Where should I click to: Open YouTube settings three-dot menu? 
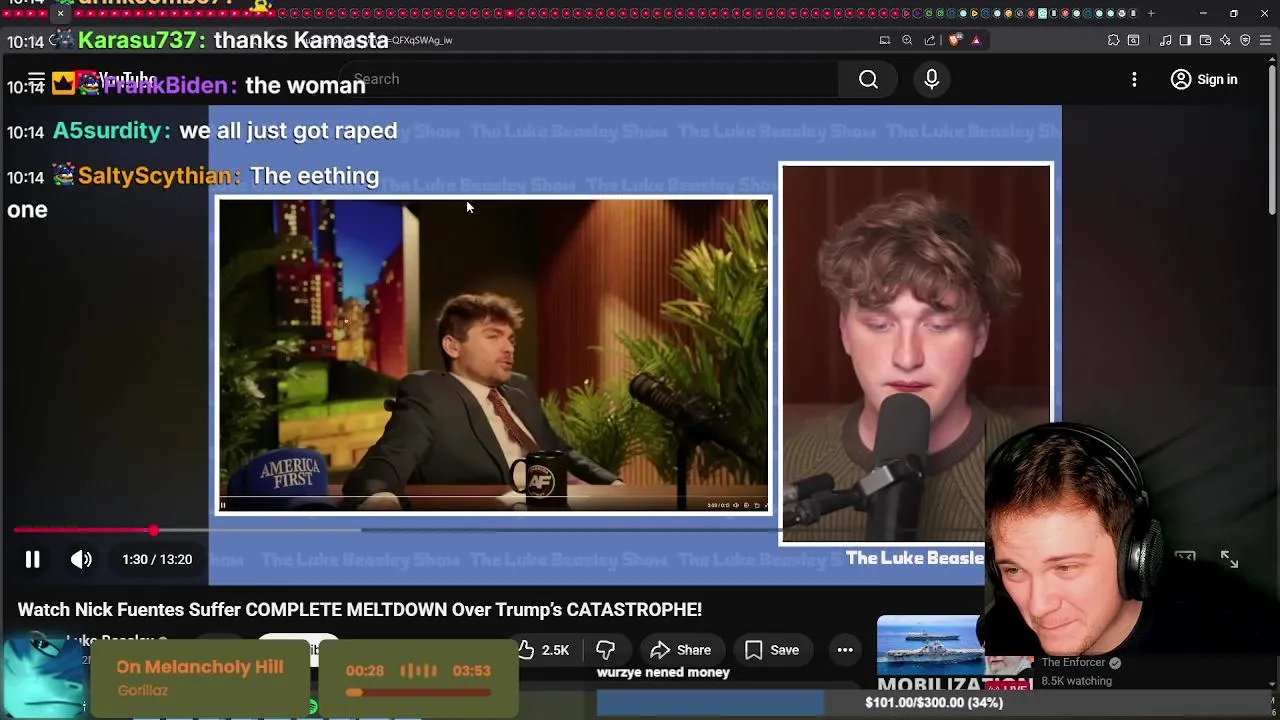[1134, 79]
